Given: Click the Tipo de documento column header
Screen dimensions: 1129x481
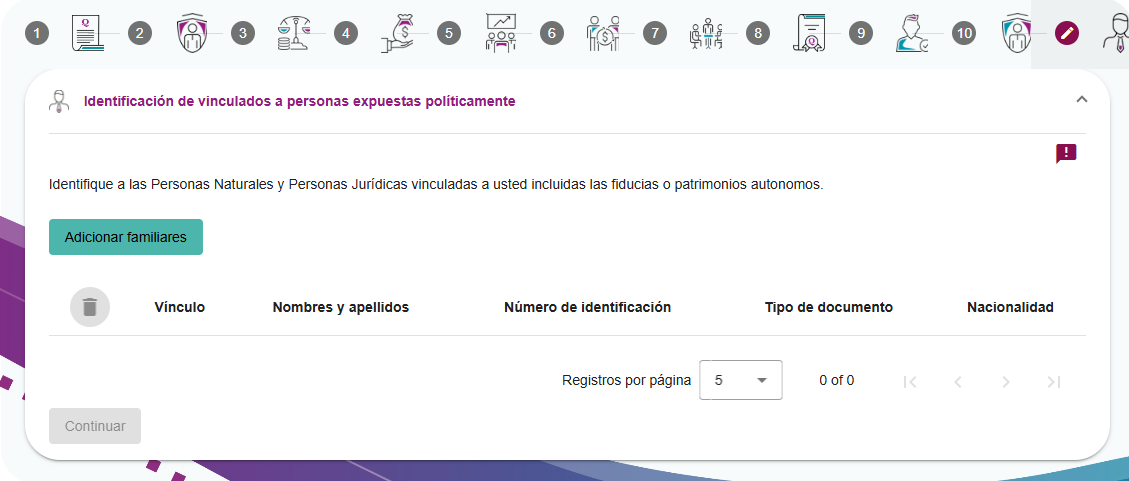Looking at the screenshot, I should point(829,307).
